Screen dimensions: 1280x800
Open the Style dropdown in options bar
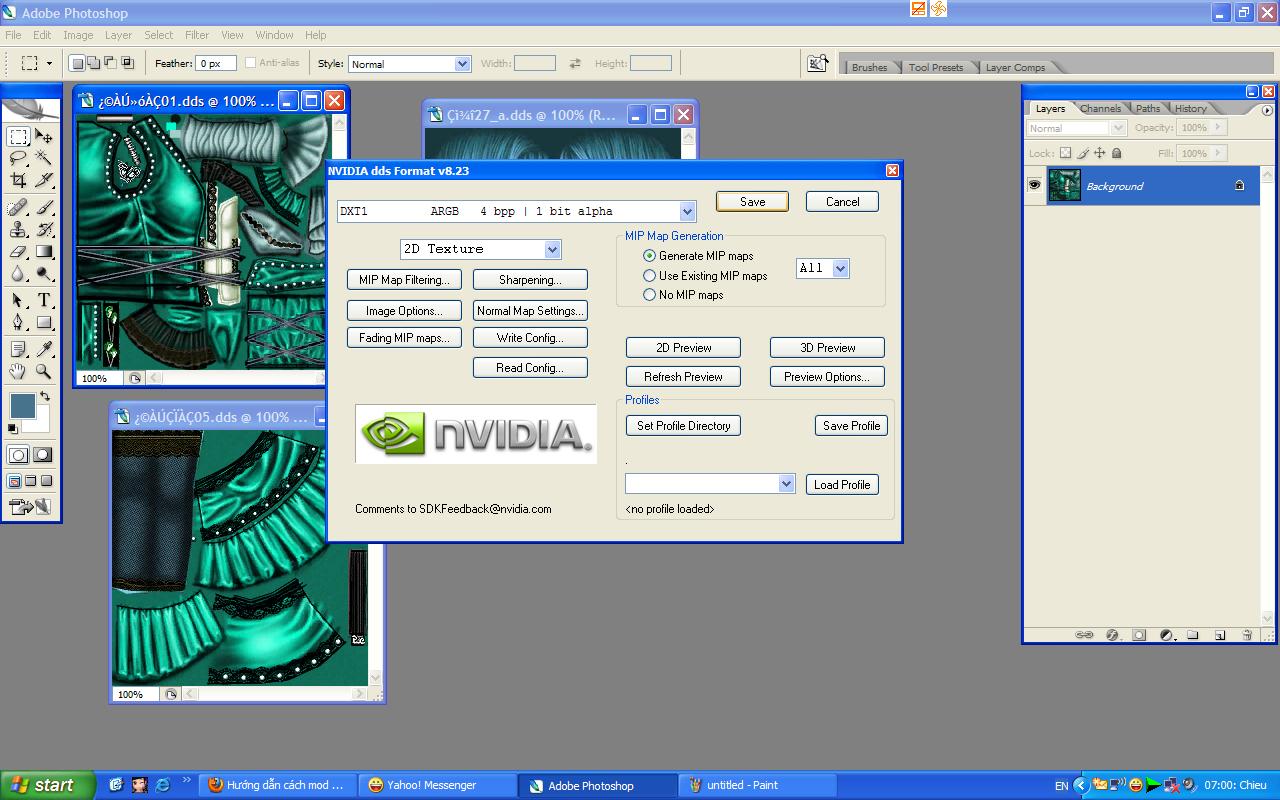click(462, 63)
